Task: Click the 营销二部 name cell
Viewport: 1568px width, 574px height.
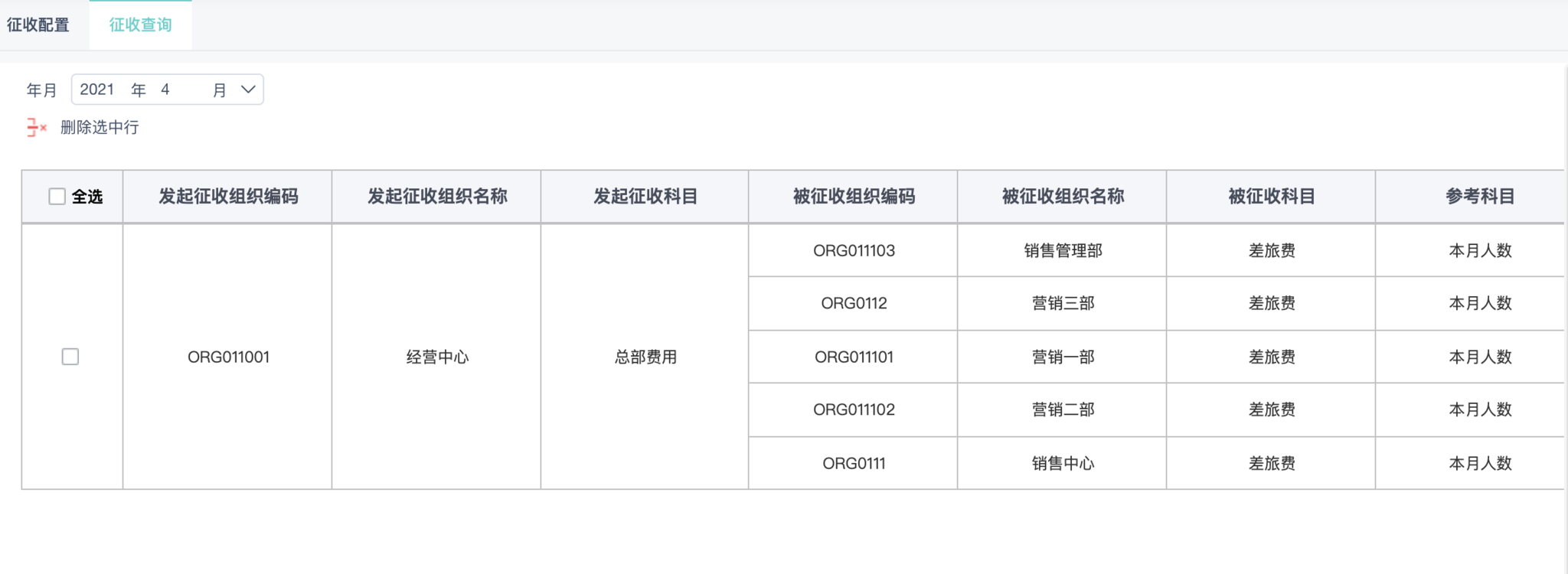Action: coord(1063,409)
